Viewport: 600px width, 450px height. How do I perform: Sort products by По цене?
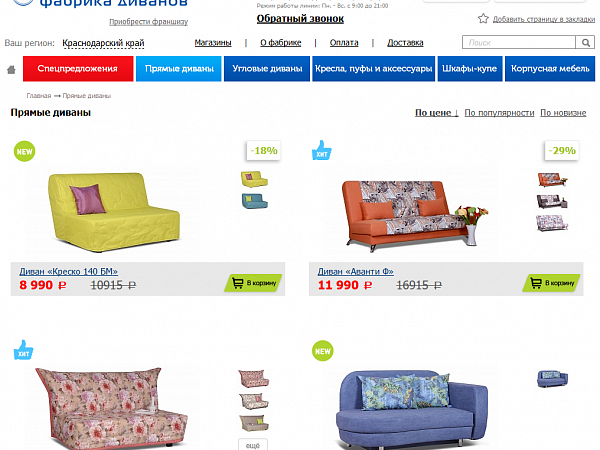[x=437, y=113]
